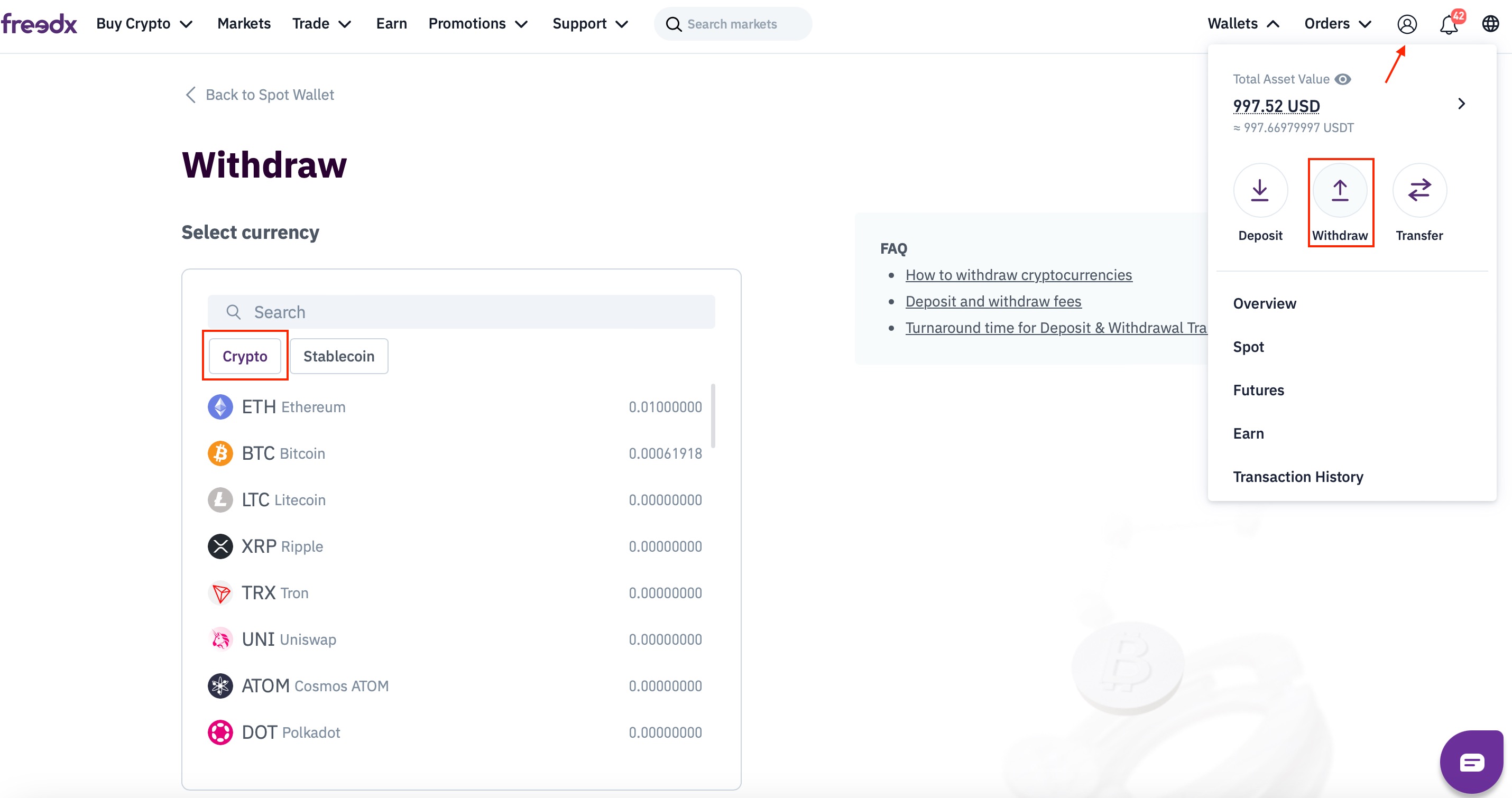Click the Deposit download icon

click(1260, 190)
